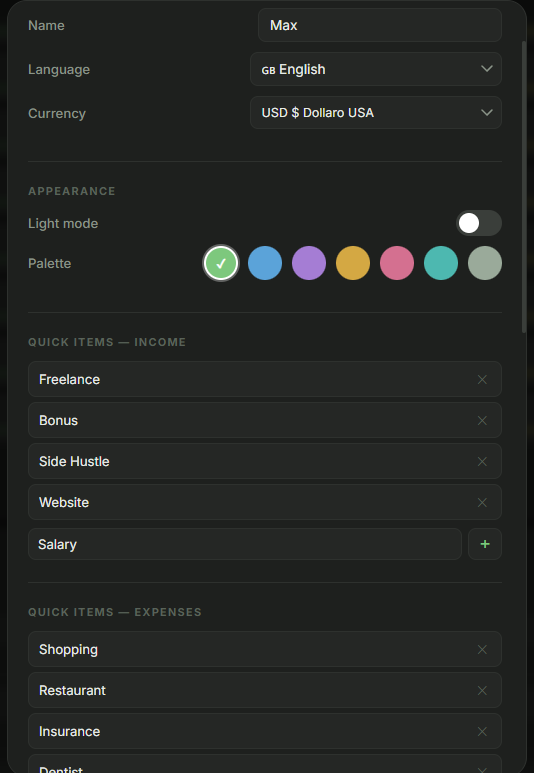Pick the gray palette color

(485, 263)
